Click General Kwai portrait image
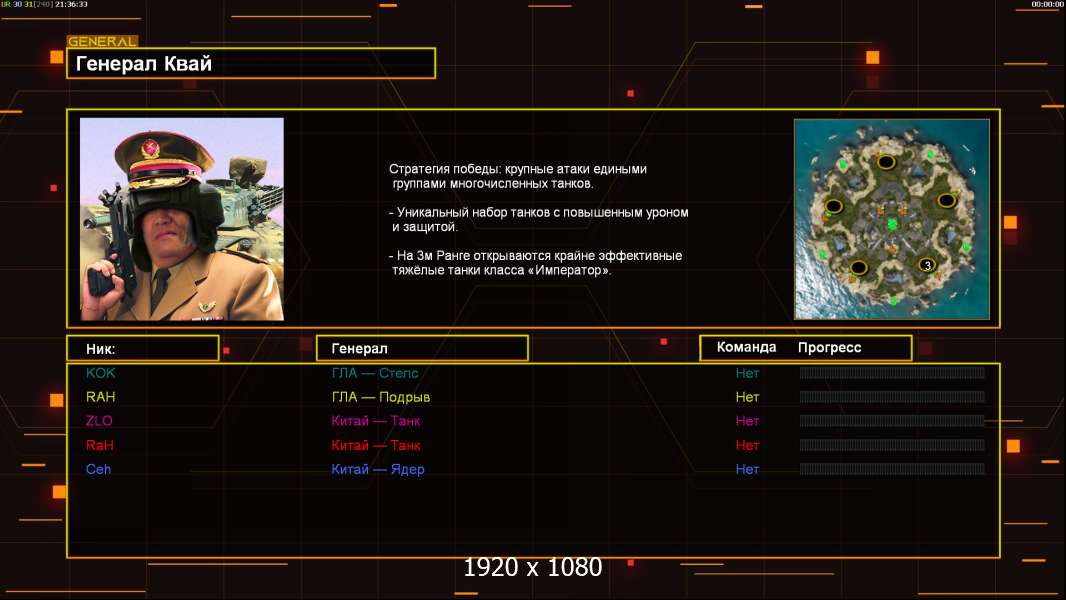This screenshot has width=1066, height=600. [182, 219]
